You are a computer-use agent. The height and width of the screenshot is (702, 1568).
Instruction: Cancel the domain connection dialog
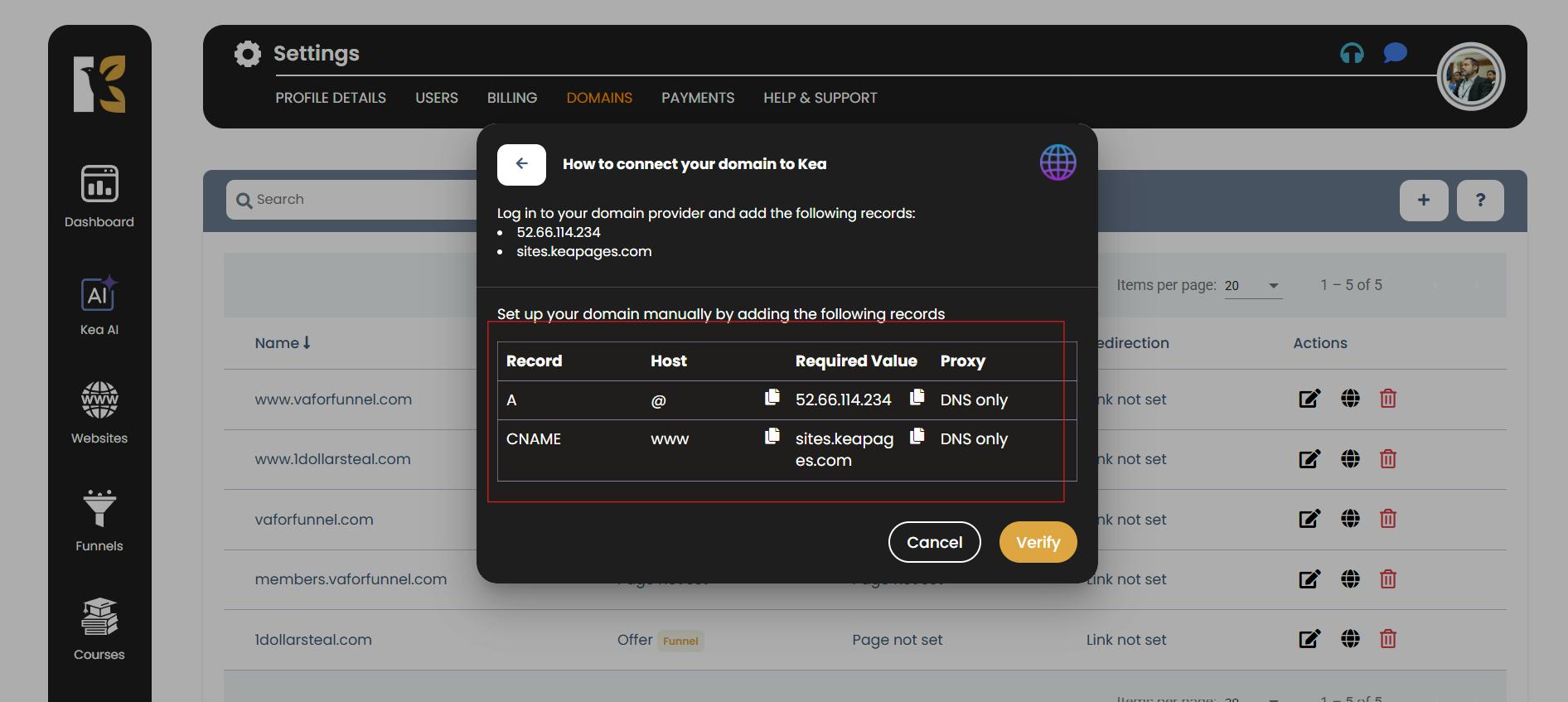[x=934, y=542]
